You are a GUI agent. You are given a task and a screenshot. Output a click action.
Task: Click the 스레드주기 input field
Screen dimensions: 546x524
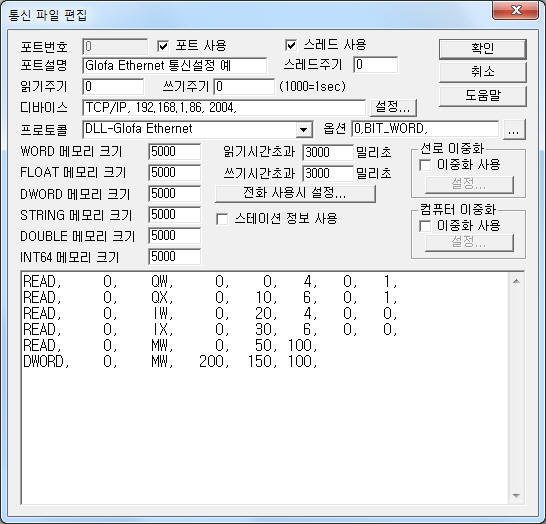click(x=376, y=65)
